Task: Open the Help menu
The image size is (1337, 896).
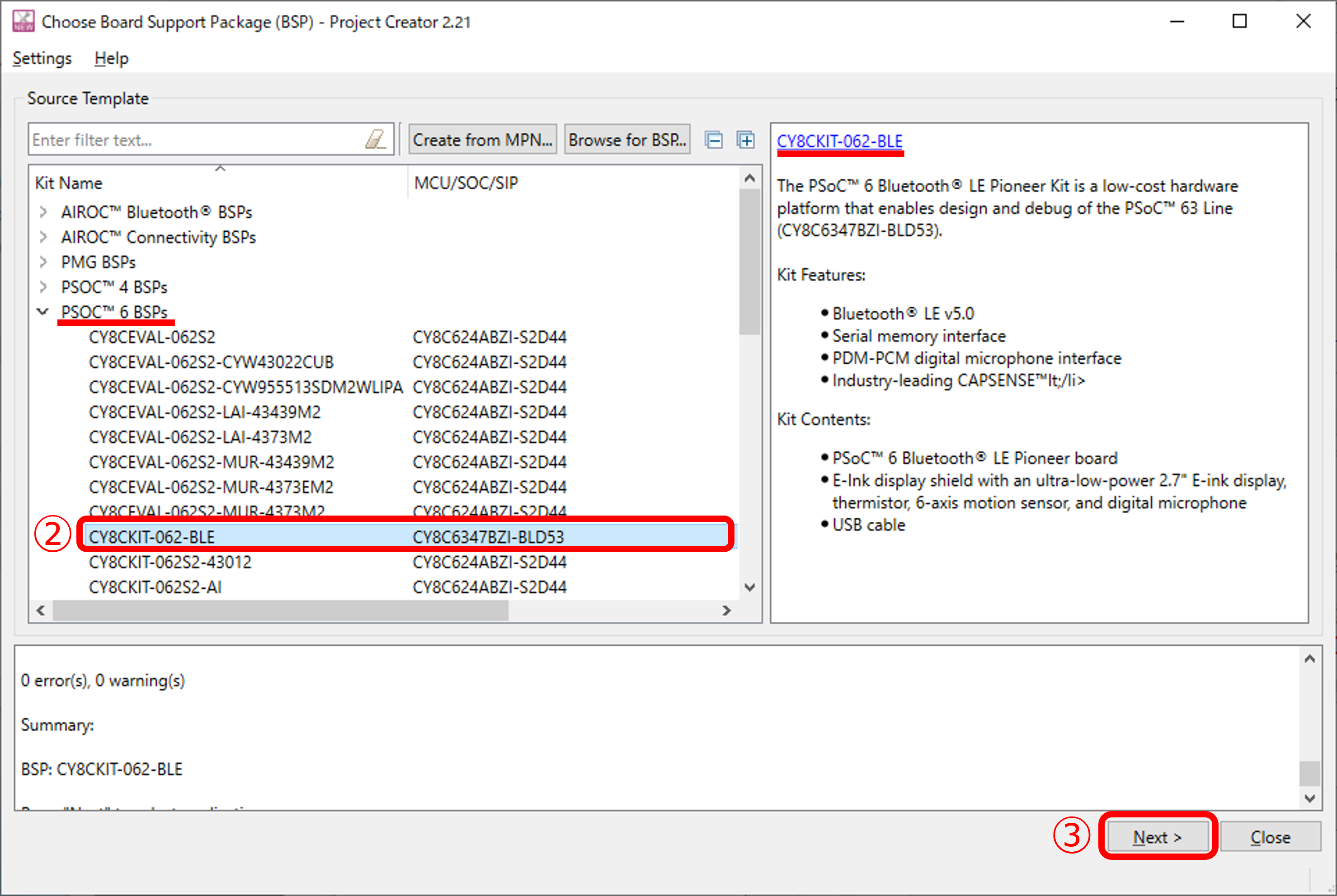Action: [x=112, y=58]
